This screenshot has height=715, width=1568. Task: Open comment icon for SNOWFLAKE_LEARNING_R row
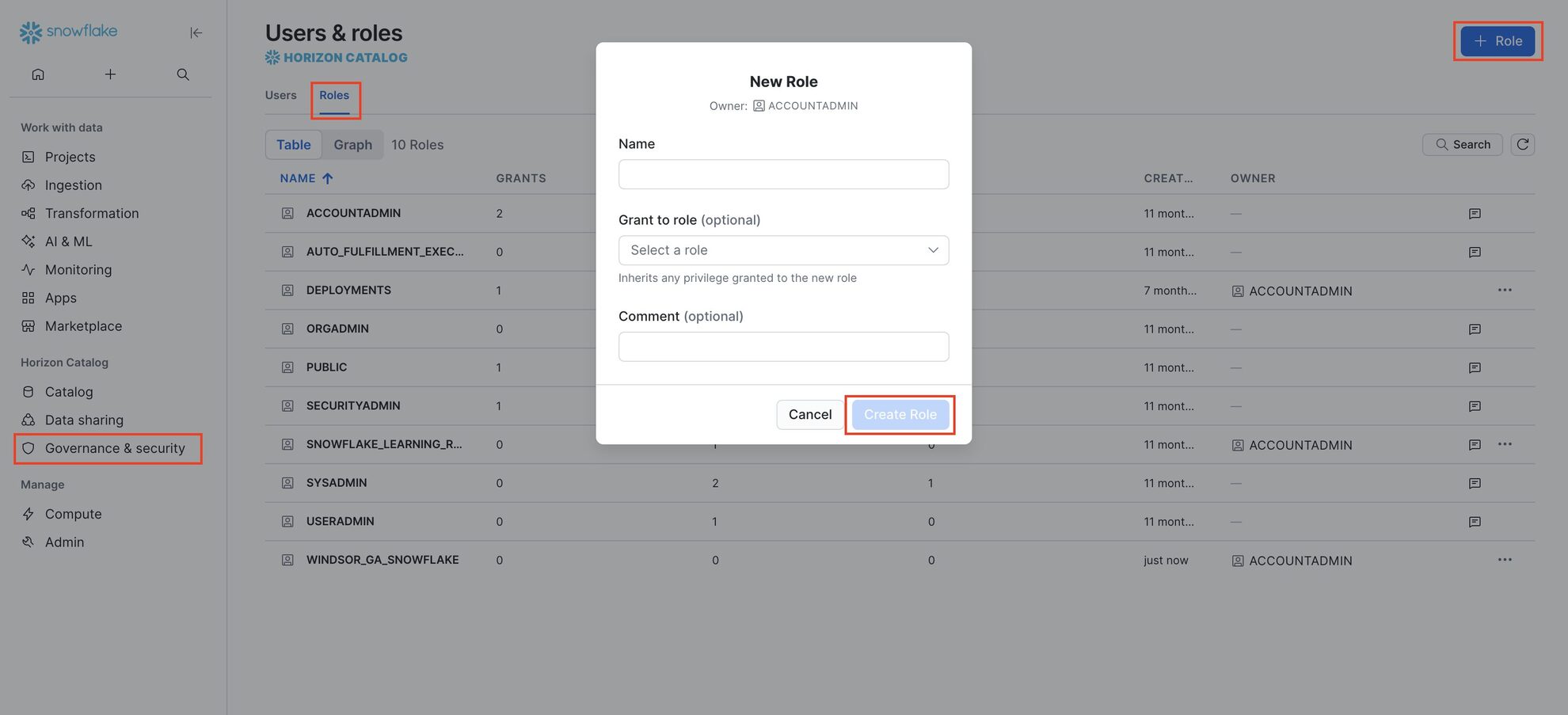click(1475, 445)
